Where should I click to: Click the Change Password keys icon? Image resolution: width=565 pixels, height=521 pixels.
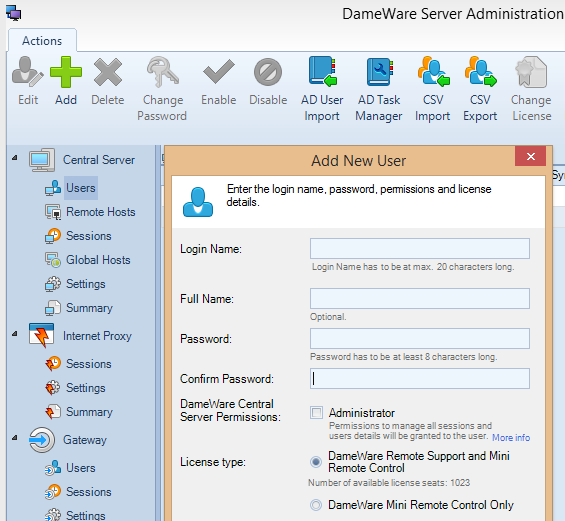coord(162,72)
